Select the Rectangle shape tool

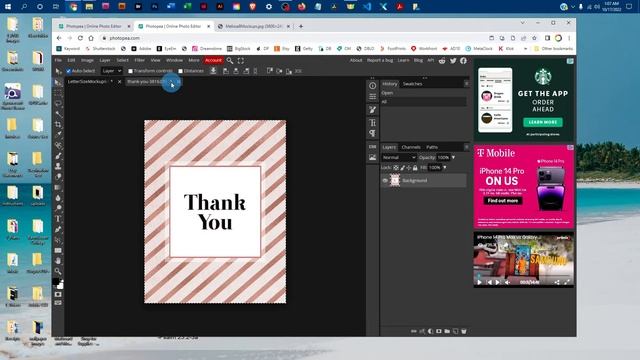(58, 250)
